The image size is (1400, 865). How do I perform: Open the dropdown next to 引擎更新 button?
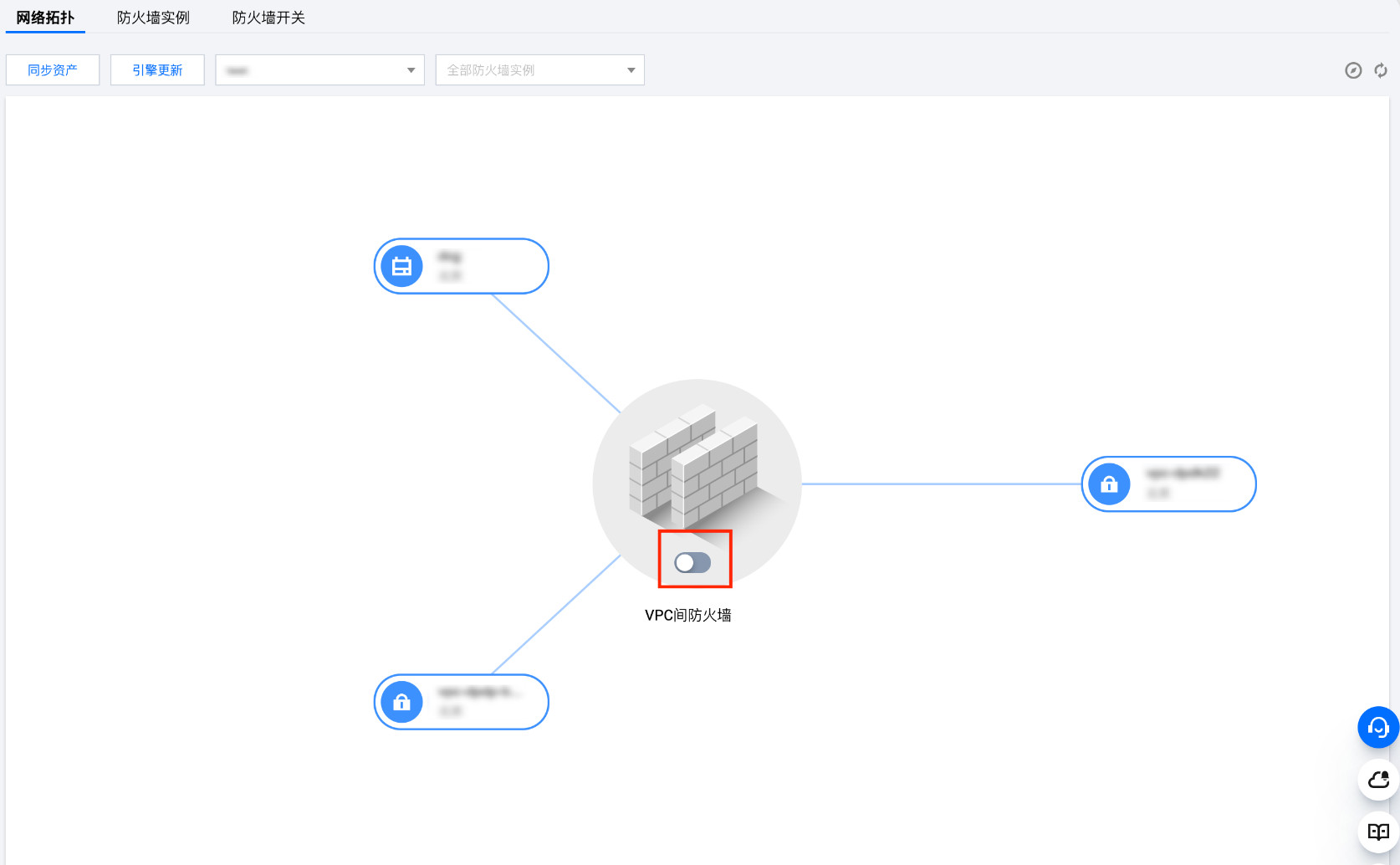tap(319, 70)
